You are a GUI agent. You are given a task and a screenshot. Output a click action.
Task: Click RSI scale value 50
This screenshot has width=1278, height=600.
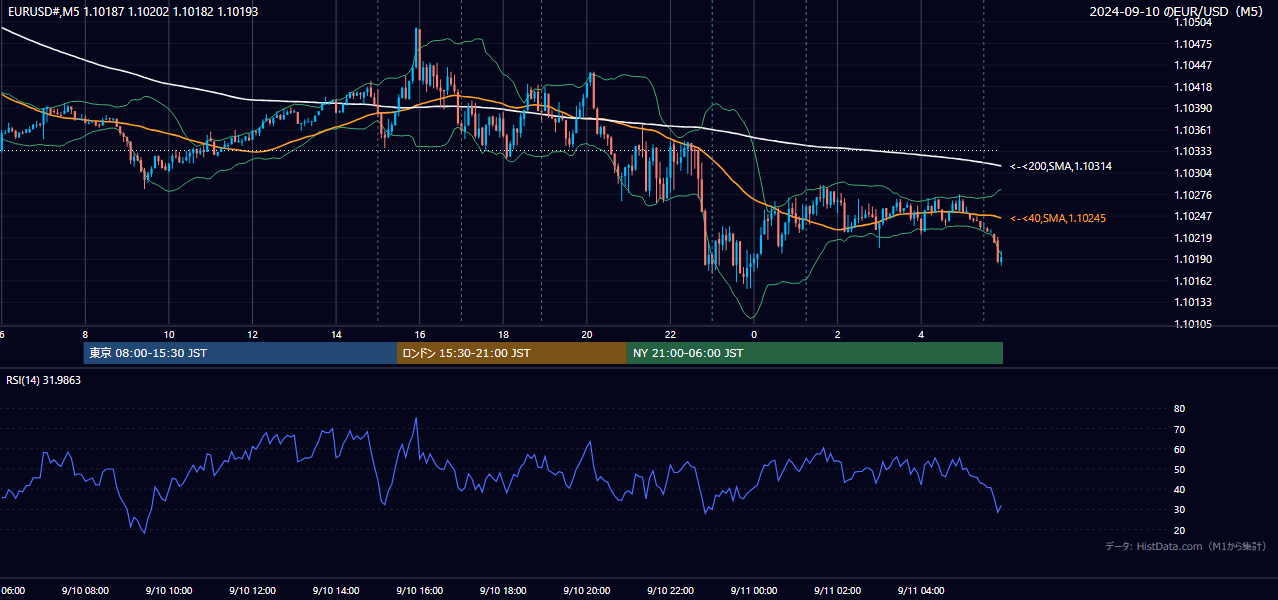click(x=1180, y=469)
